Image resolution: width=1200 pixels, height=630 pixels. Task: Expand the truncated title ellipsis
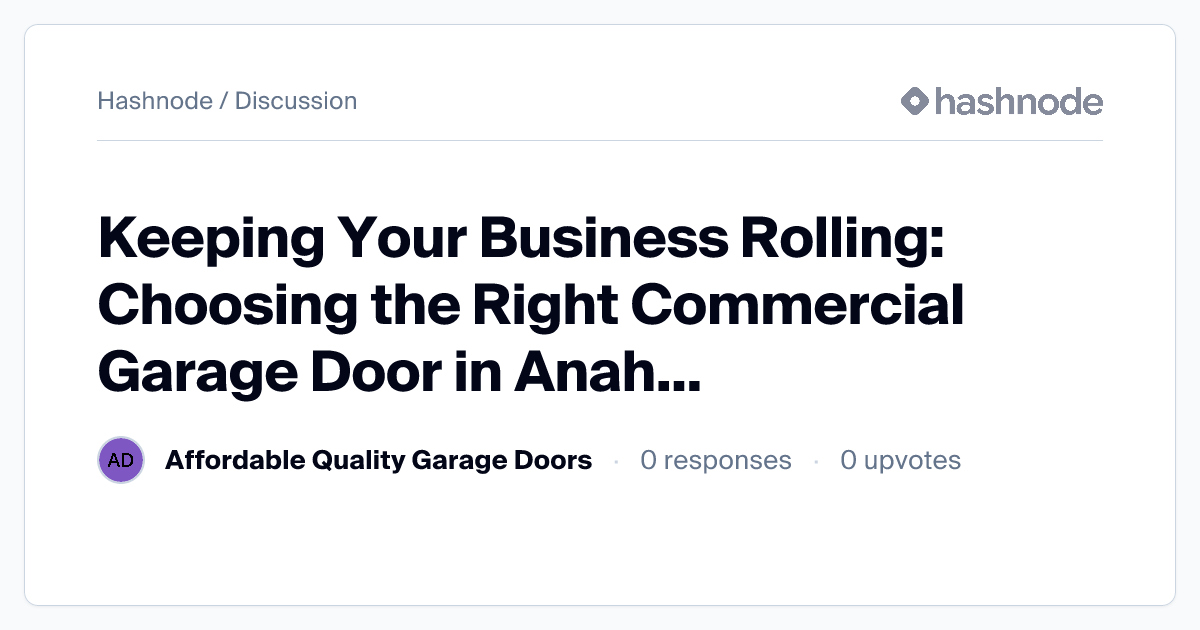coord(677,380)
